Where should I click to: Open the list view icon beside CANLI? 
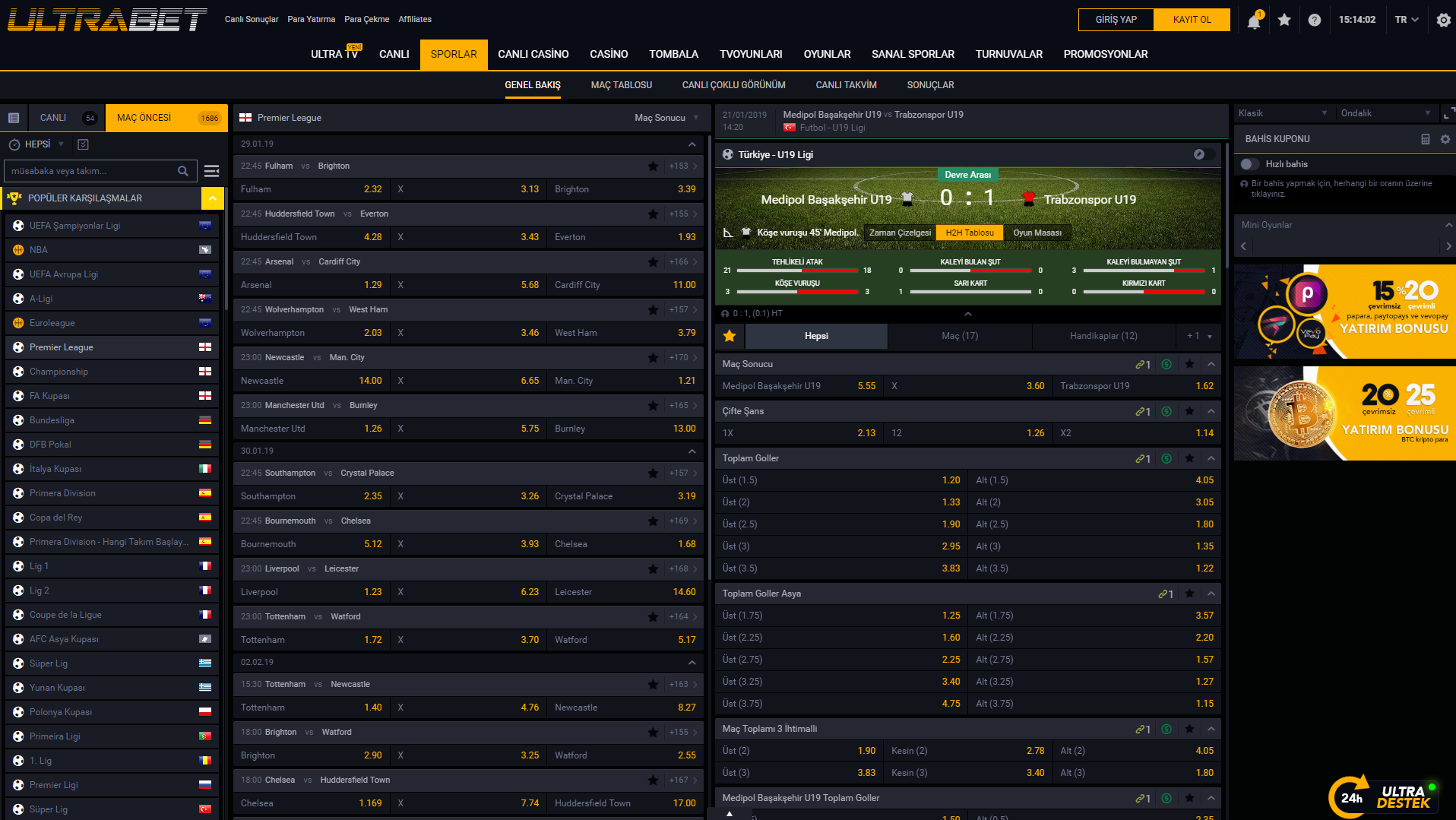(14, 118)
